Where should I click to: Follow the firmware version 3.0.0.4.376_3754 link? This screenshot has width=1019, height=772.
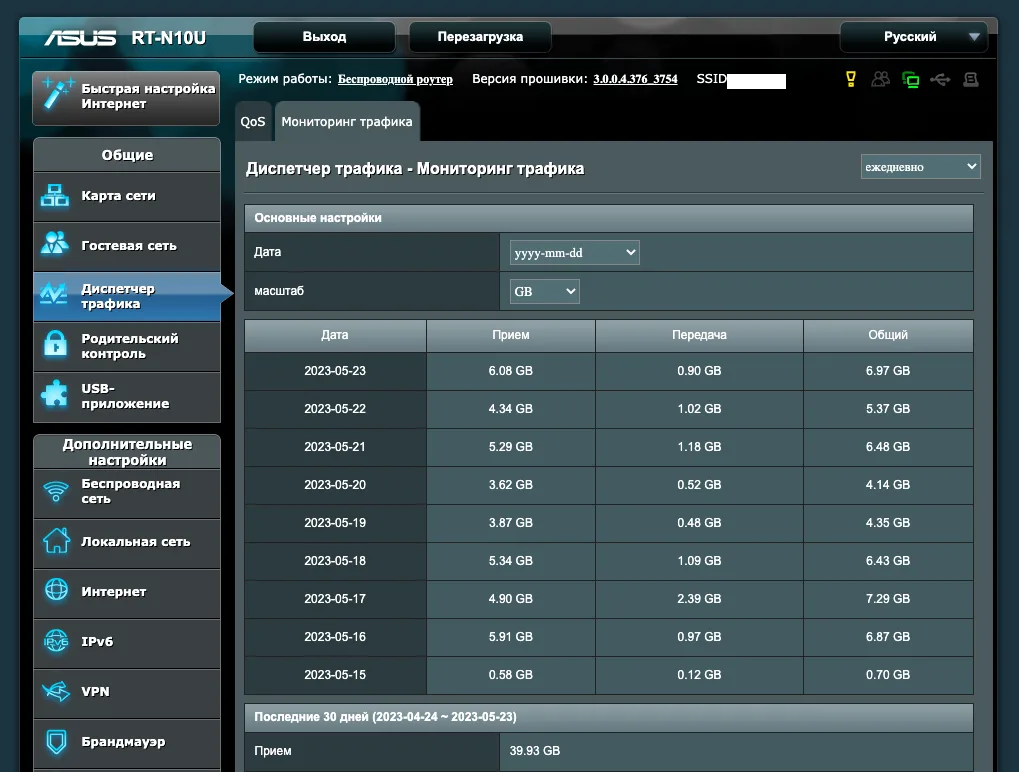(x=635, y=79)
